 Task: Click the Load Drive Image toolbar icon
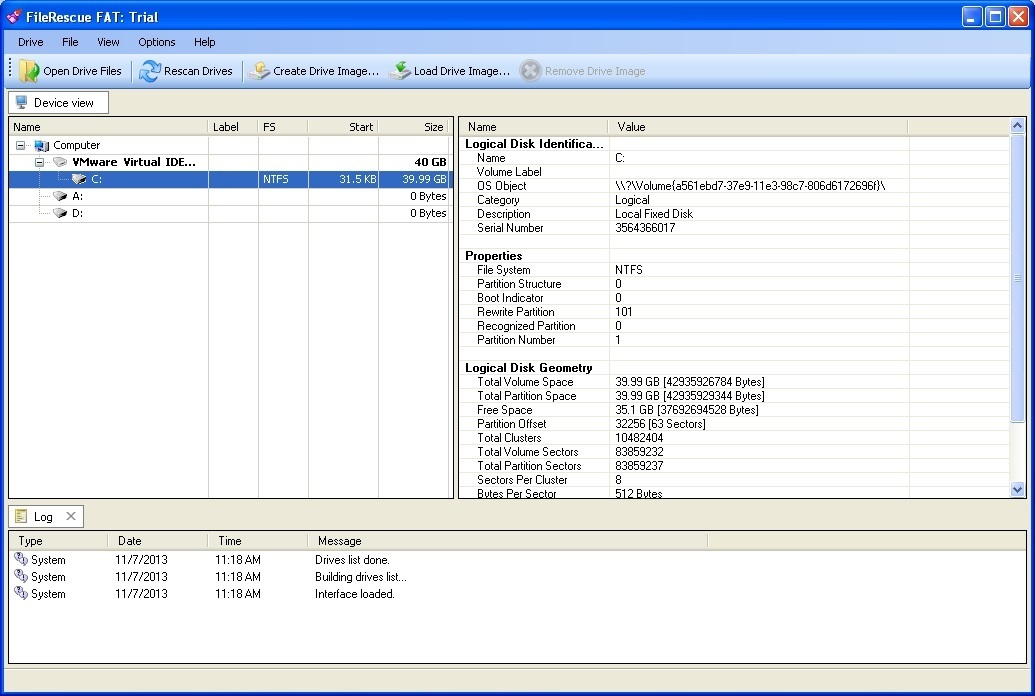tap(399, 71)
